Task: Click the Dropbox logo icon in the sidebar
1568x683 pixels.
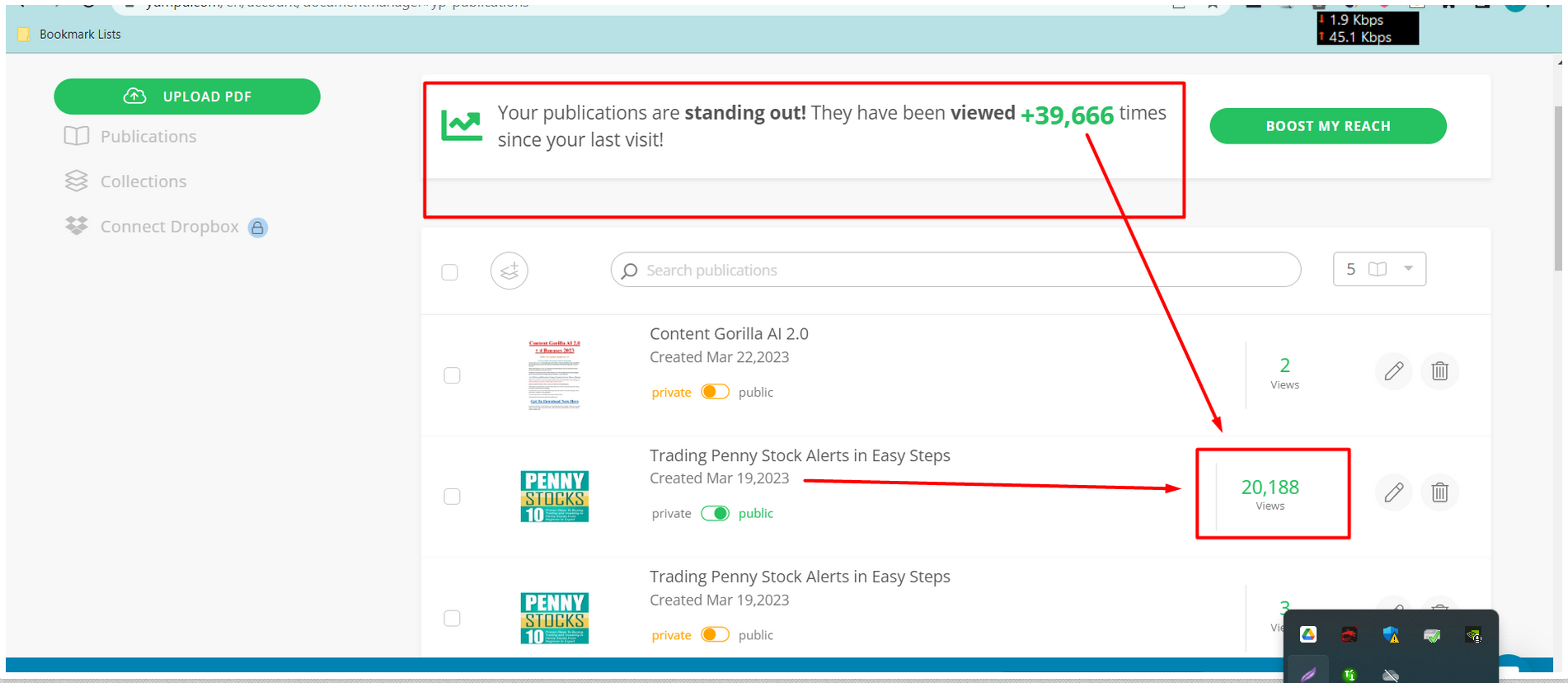Action: coord(77,226)
